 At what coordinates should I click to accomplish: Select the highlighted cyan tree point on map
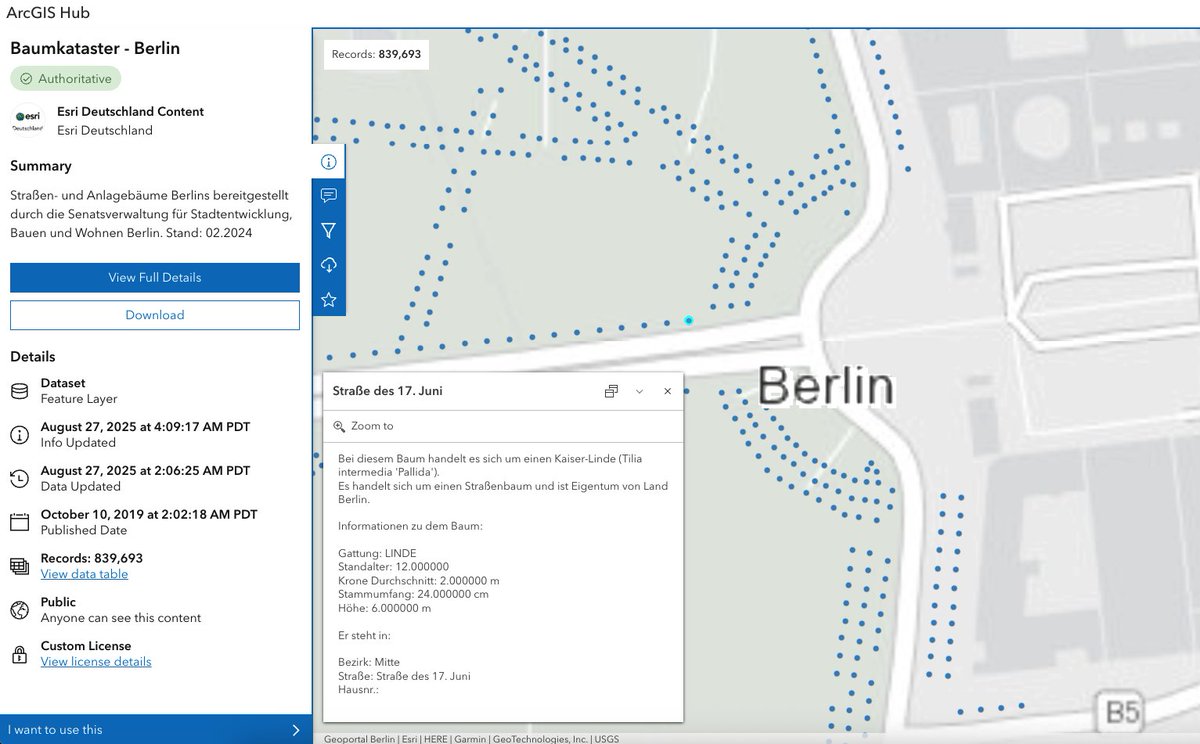(x=689, y=320)
